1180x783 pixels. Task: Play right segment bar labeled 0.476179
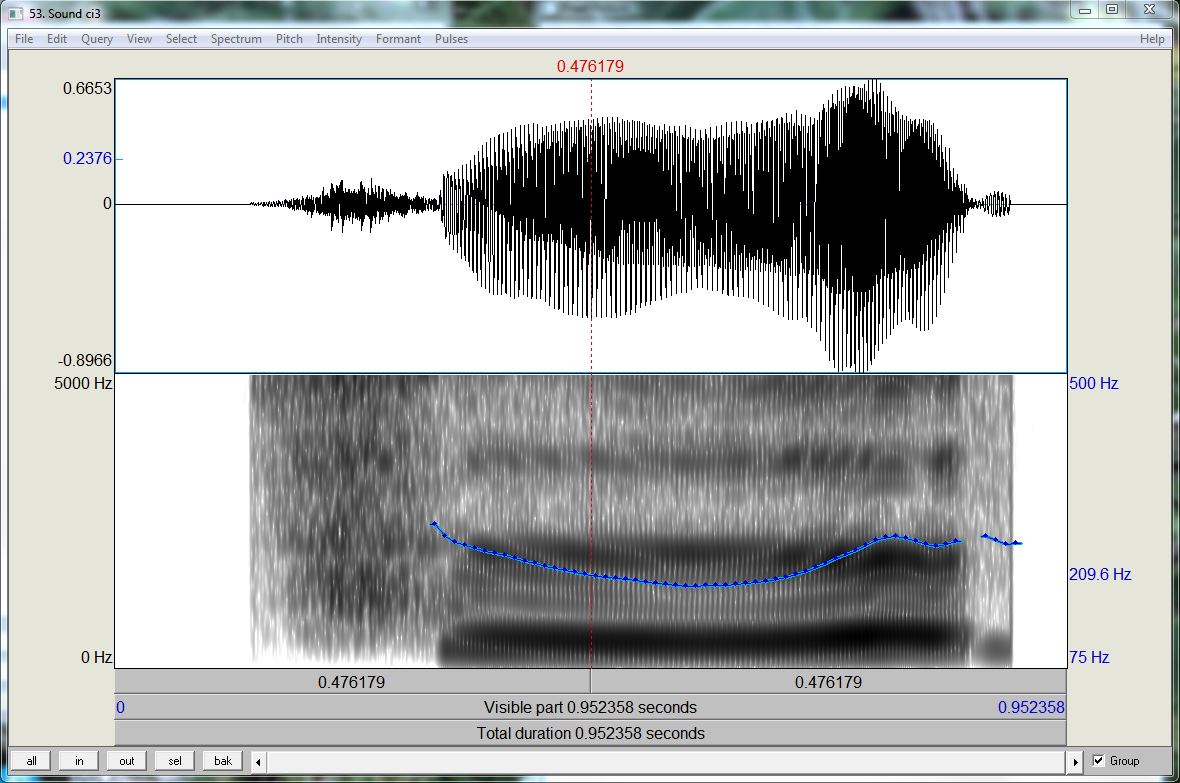coord(829,682)
